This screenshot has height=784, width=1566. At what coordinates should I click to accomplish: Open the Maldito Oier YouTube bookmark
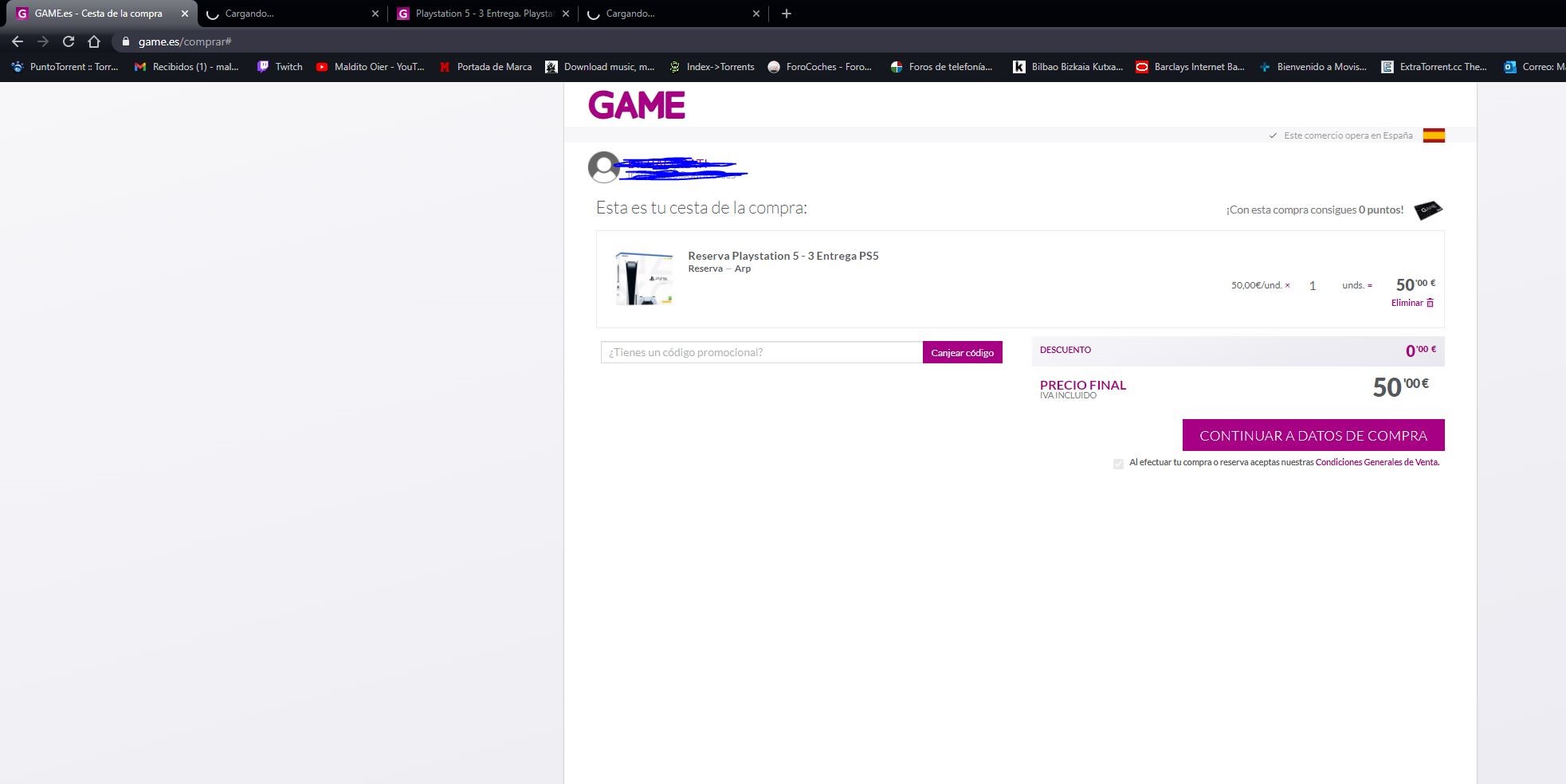tap(371, 67)
